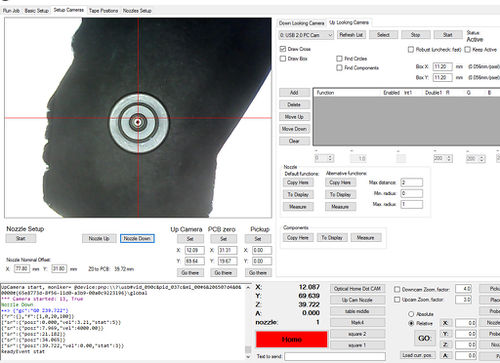
Task: Click the Refresh List button
Action: click(x=351, y=35)
